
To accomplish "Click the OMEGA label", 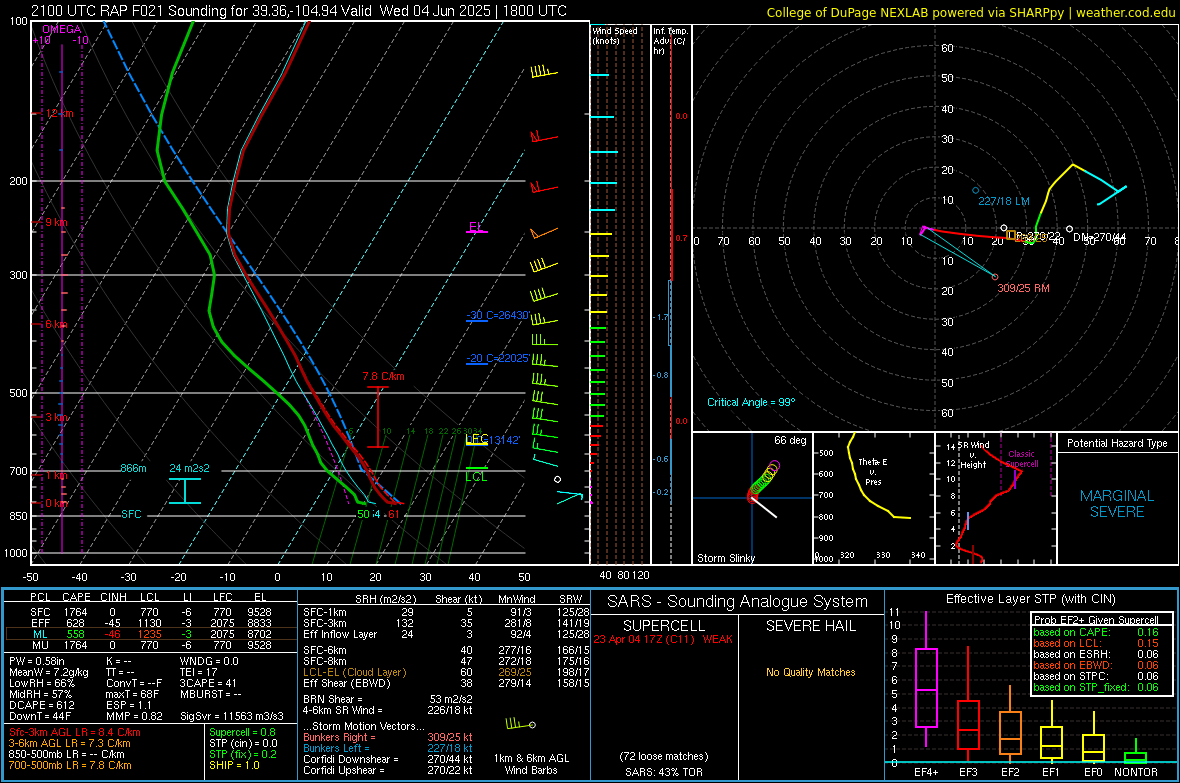I will [62, 29].
